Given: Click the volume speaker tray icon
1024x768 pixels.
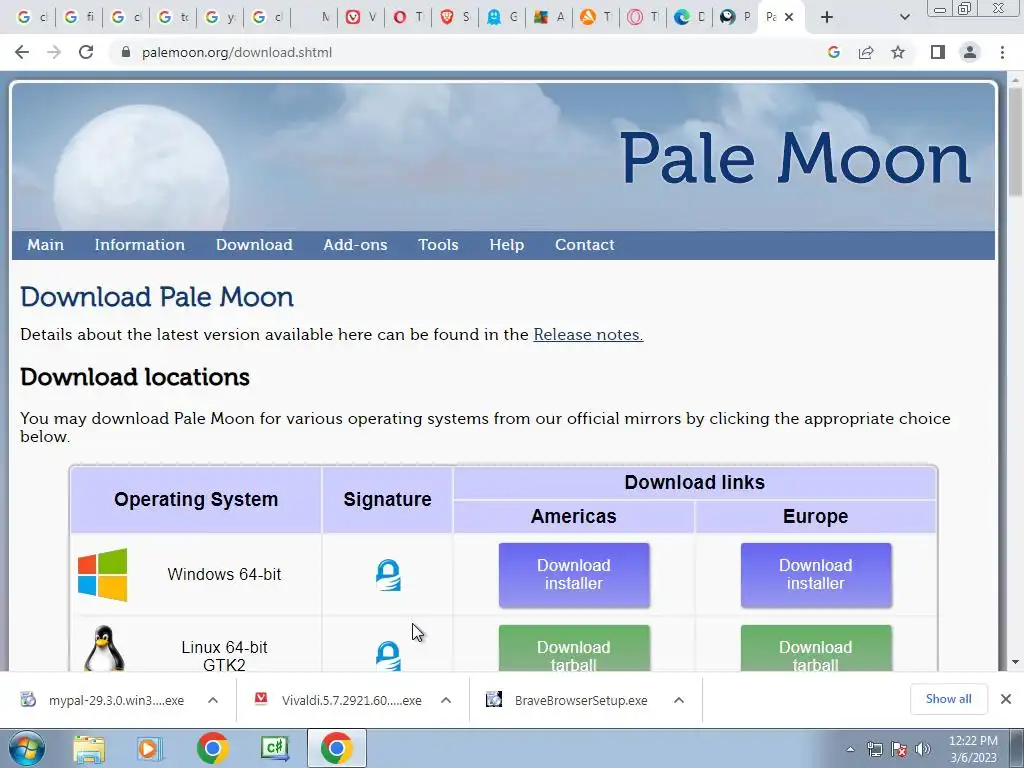Looking at the screenshot, I should [923, 749].
